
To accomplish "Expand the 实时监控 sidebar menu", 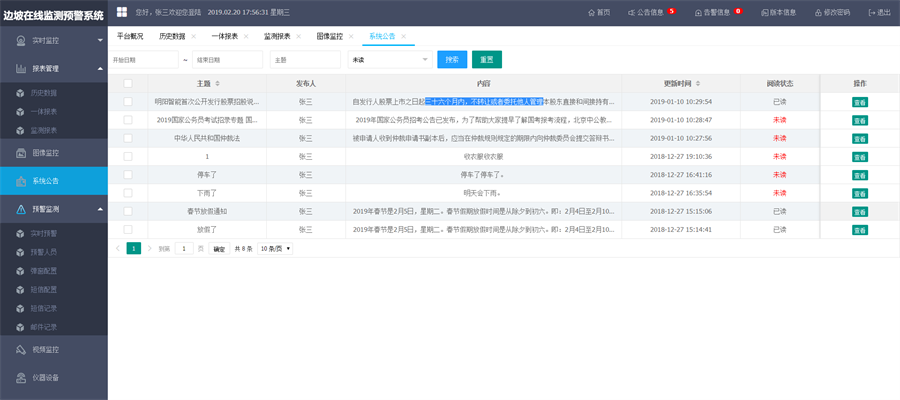I will pos(54,40).
